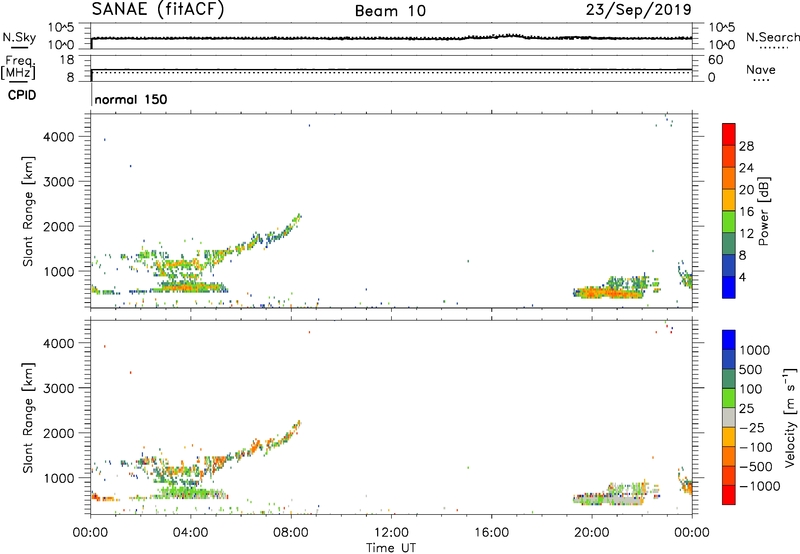
Task: Click the 'Slant Range [km]' label of the power panel
Action: [28, 211]
